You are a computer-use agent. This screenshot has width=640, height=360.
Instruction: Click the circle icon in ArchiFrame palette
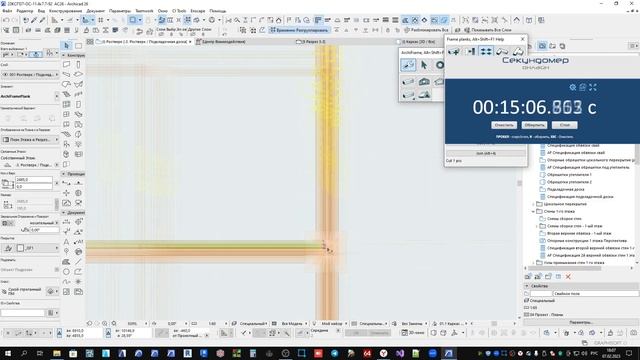(439, 65)
